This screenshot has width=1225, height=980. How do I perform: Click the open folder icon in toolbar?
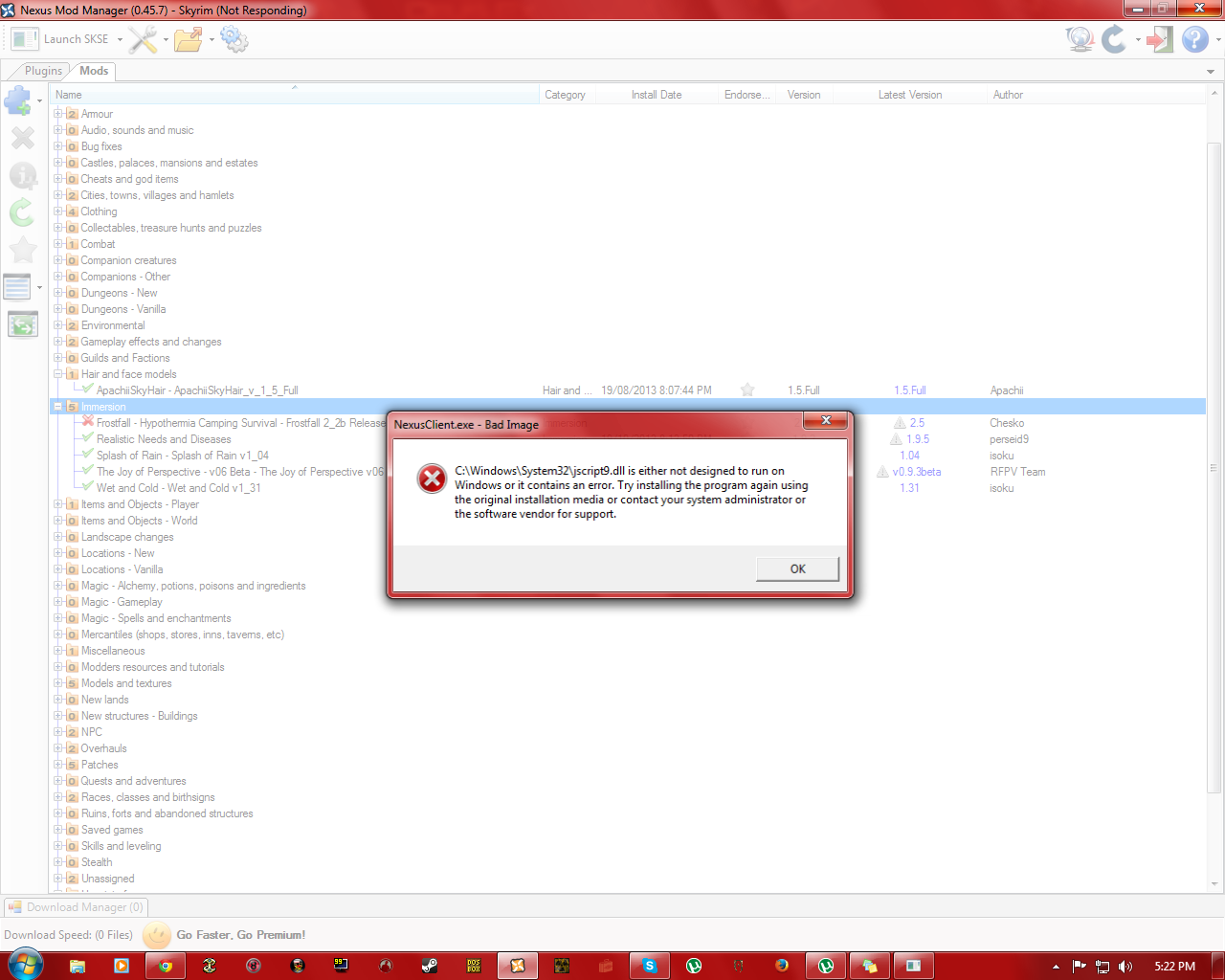point(188,39)
